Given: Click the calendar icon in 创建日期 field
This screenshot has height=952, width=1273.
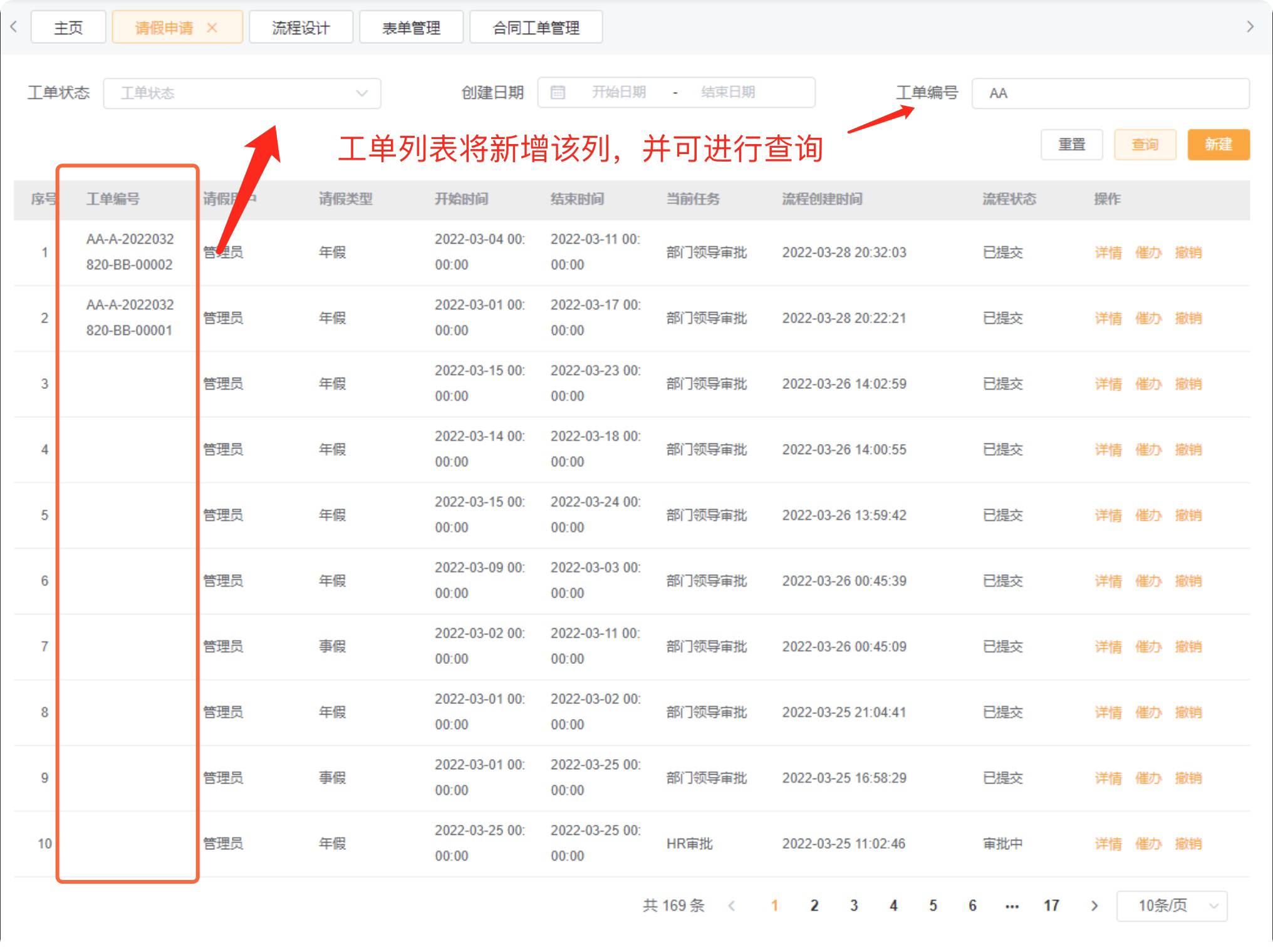Looking at the screenshot, I should (x=558, y=93).
